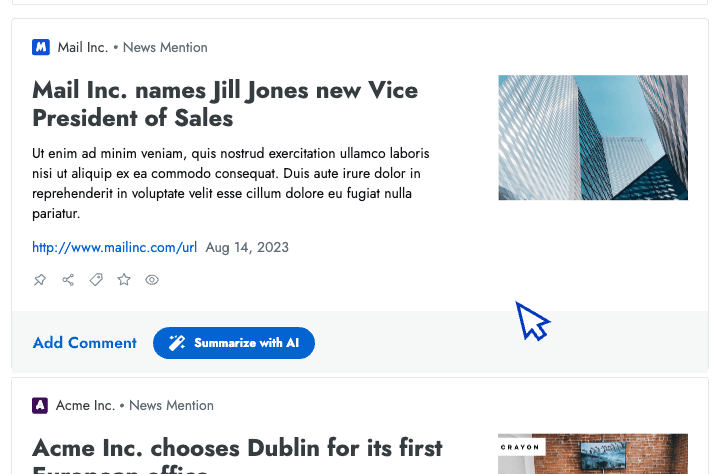Open the Add Comment link

coord(85,343)
